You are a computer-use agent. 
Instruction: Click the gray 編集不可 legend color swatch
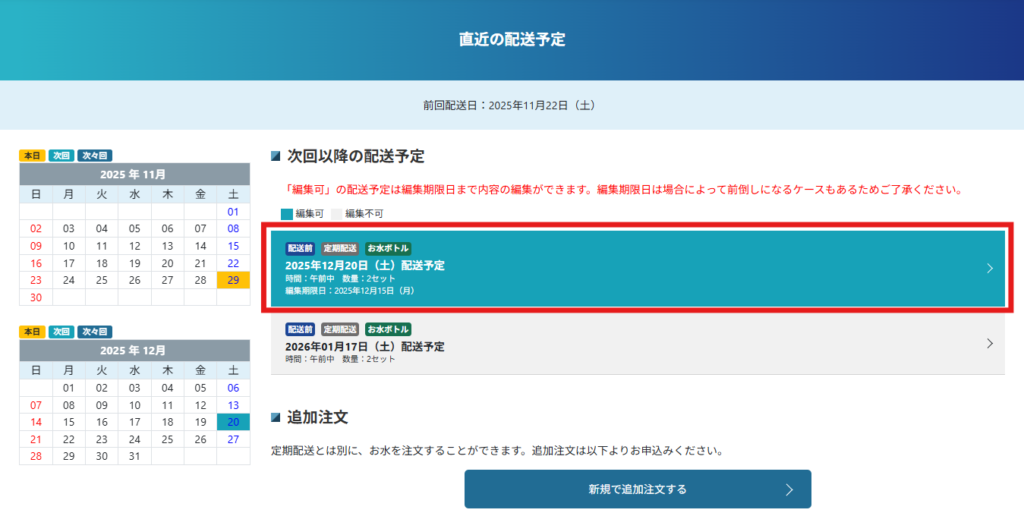335,214
